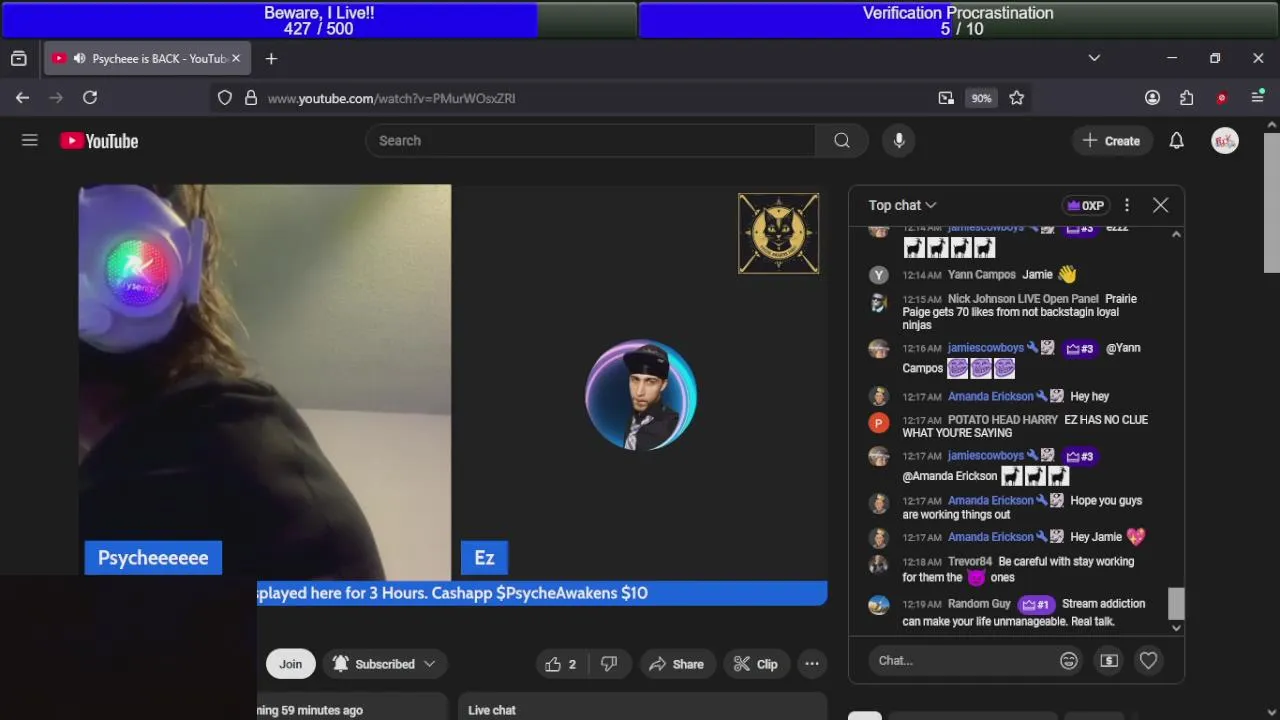Screen dimensions: 1280x720
Task: Open the tracking protection shield icon
Action: 225,98
